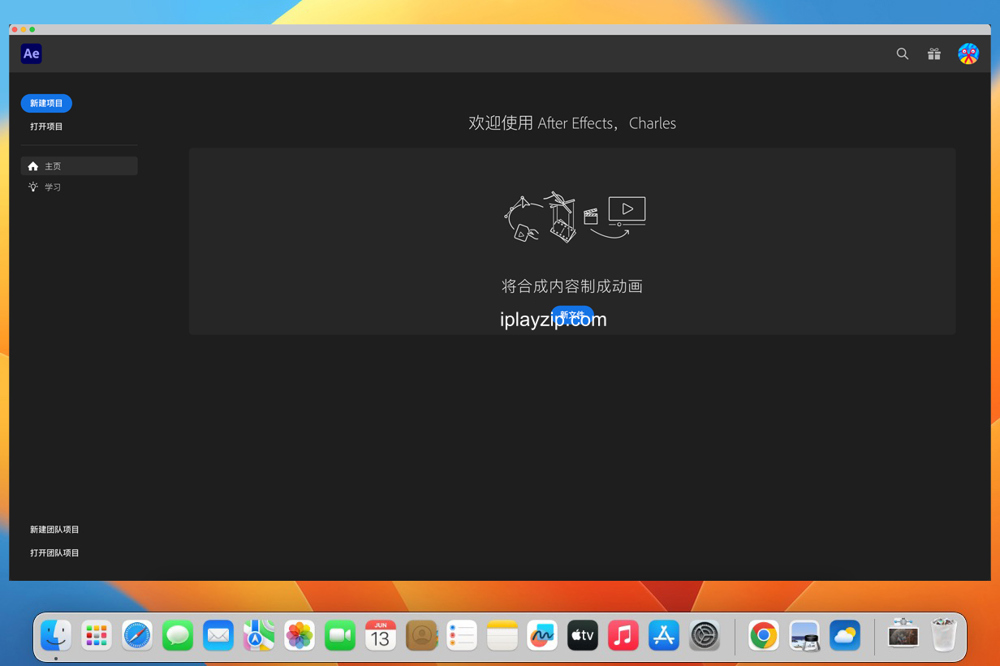This screenshot has width=1000, height=666.
Task: Click the animation workflow illustration
Action: (575, 217)
